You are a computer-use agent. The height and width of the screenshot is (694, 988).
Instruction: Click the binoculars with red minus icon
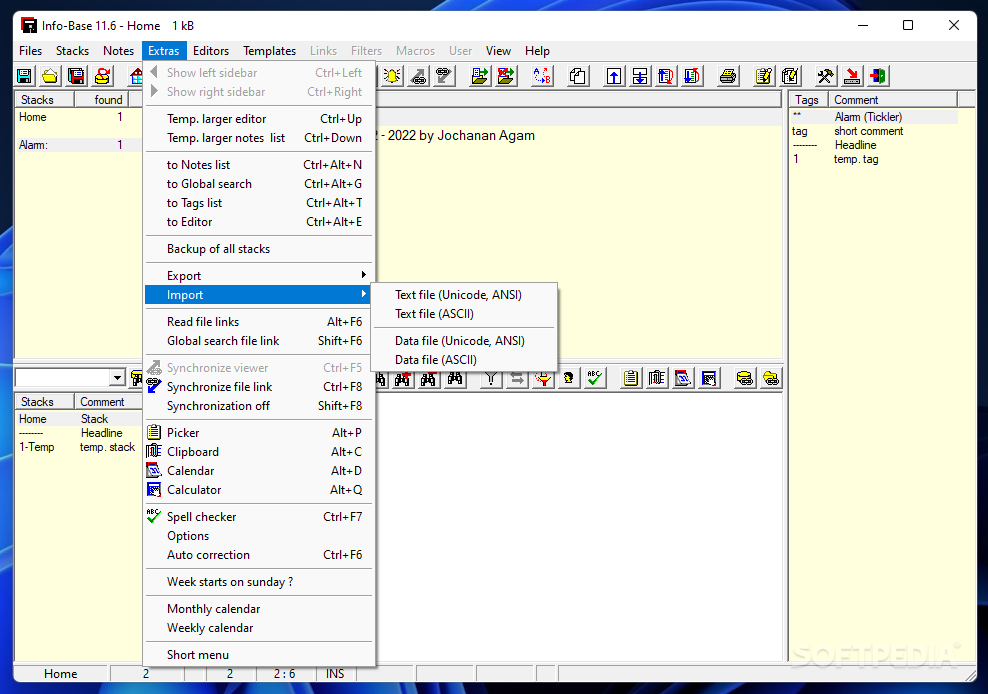pos(428,378)
